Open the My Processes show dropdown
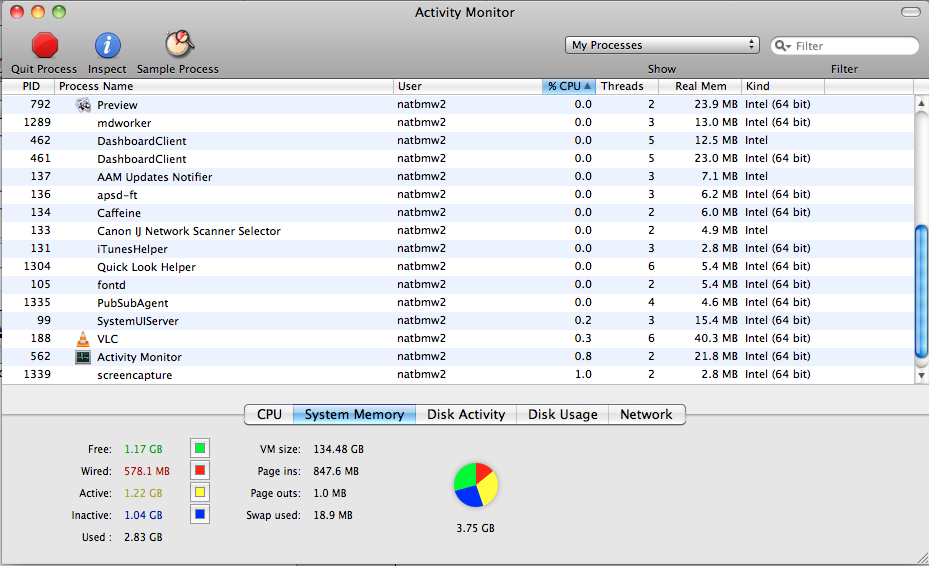 pyautogui.click(x=662, y=45)
